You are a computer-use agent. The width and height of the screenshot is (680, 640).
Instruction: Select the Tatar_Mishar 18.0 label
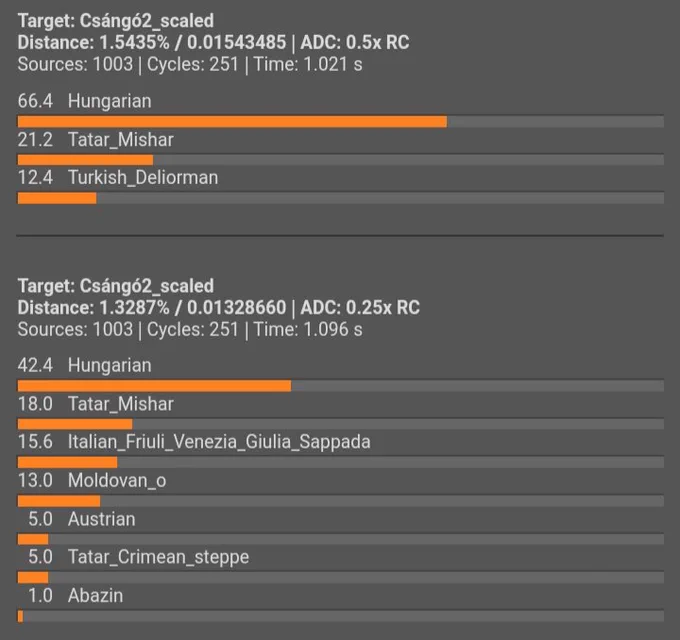pyautogui.click(x=95, y=404)
